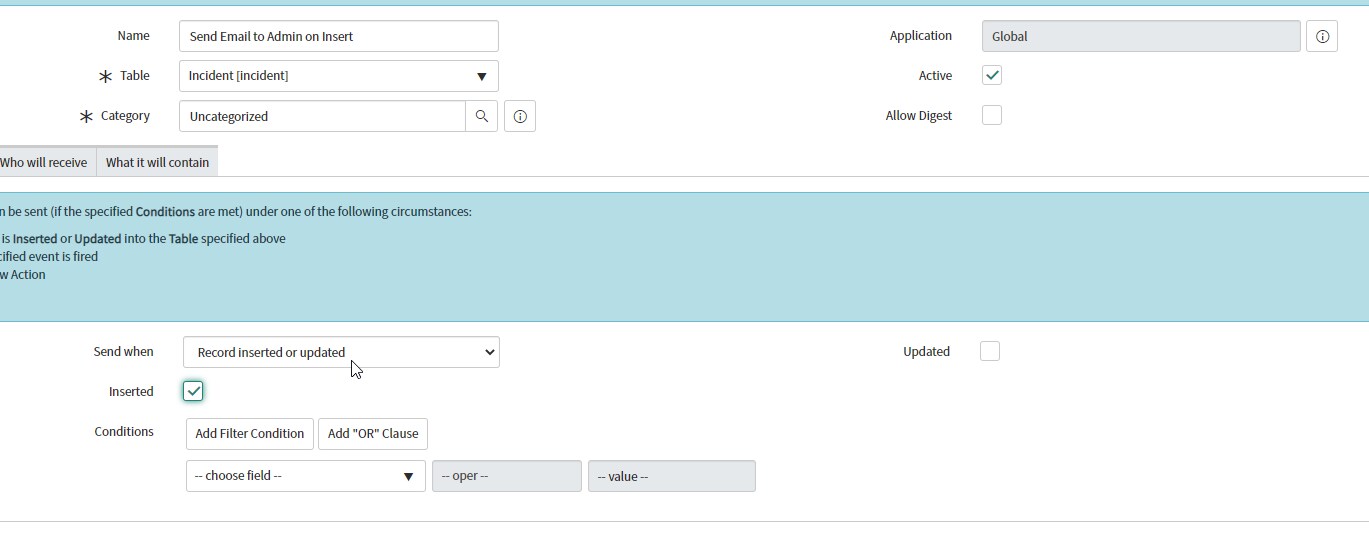Click Add "OR" Clause button
The image size is (1369, 536).
373,434
